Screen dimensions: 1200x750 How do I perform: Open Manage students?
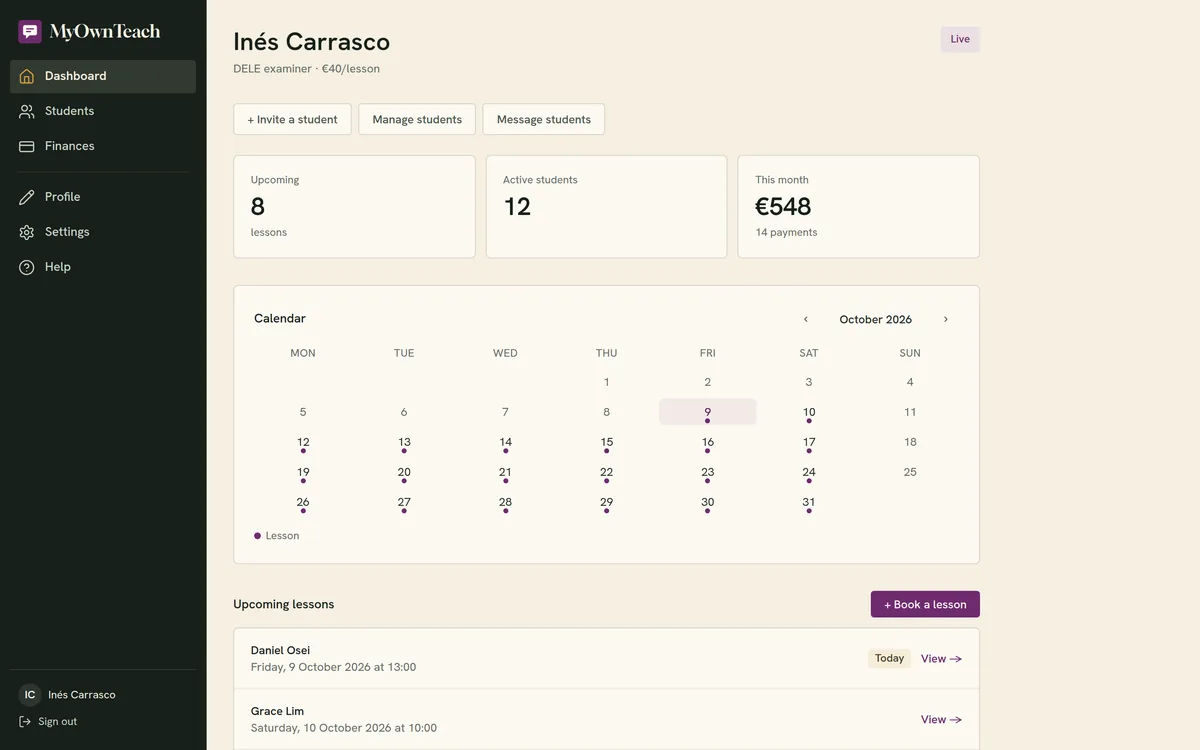coord(417,119)
